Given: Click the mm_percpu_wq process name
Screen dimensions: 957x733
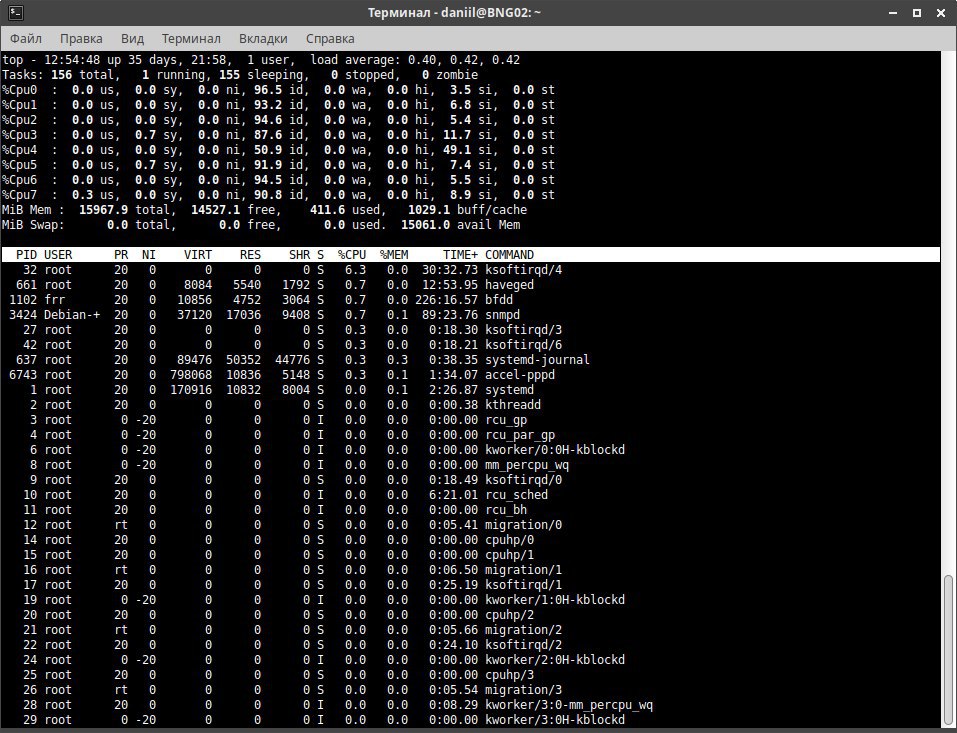Looking at the screenshot, I should [x=527, y=465].
